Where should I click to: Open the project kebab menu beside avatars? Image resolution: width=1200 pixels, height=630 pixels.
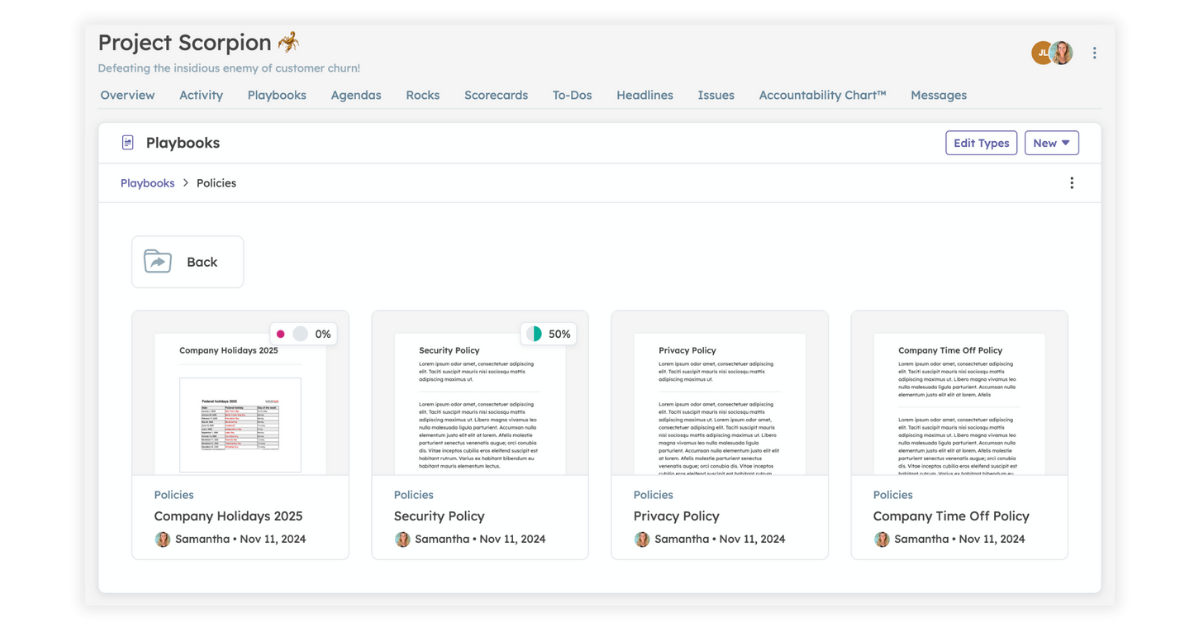click(1094, 53)
